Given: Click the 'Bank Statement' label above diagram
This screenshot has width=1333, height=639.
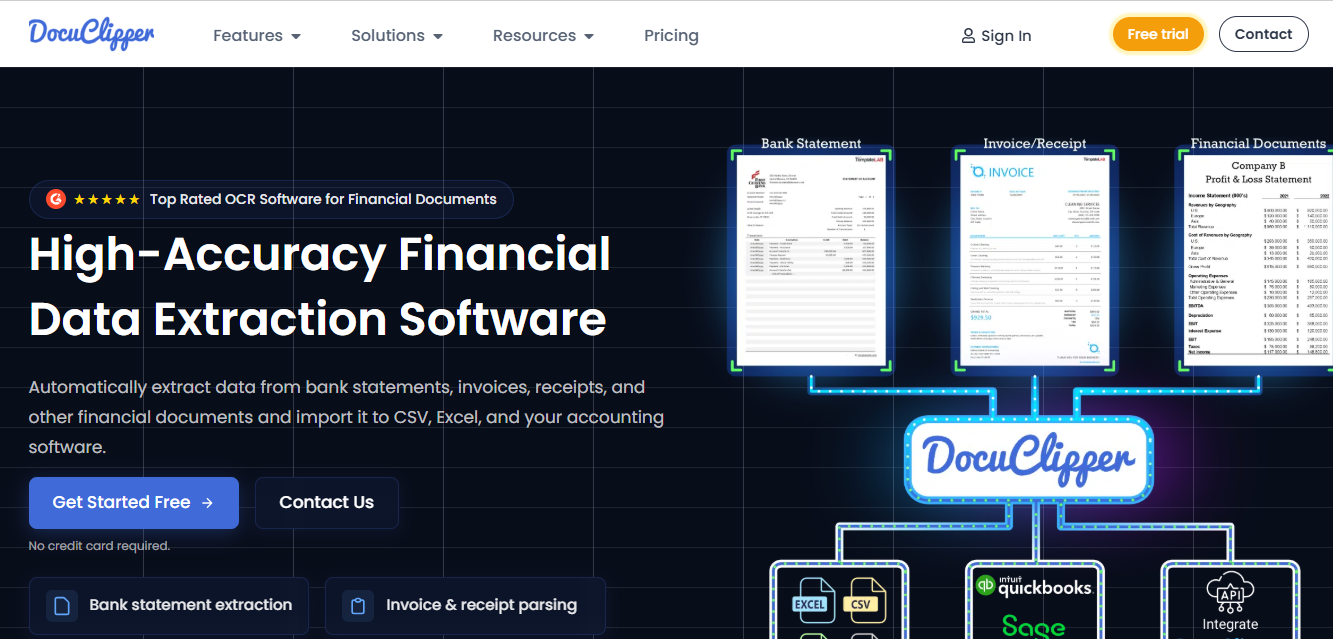Looking at the screenshot, I should click(x=811, y=143).
